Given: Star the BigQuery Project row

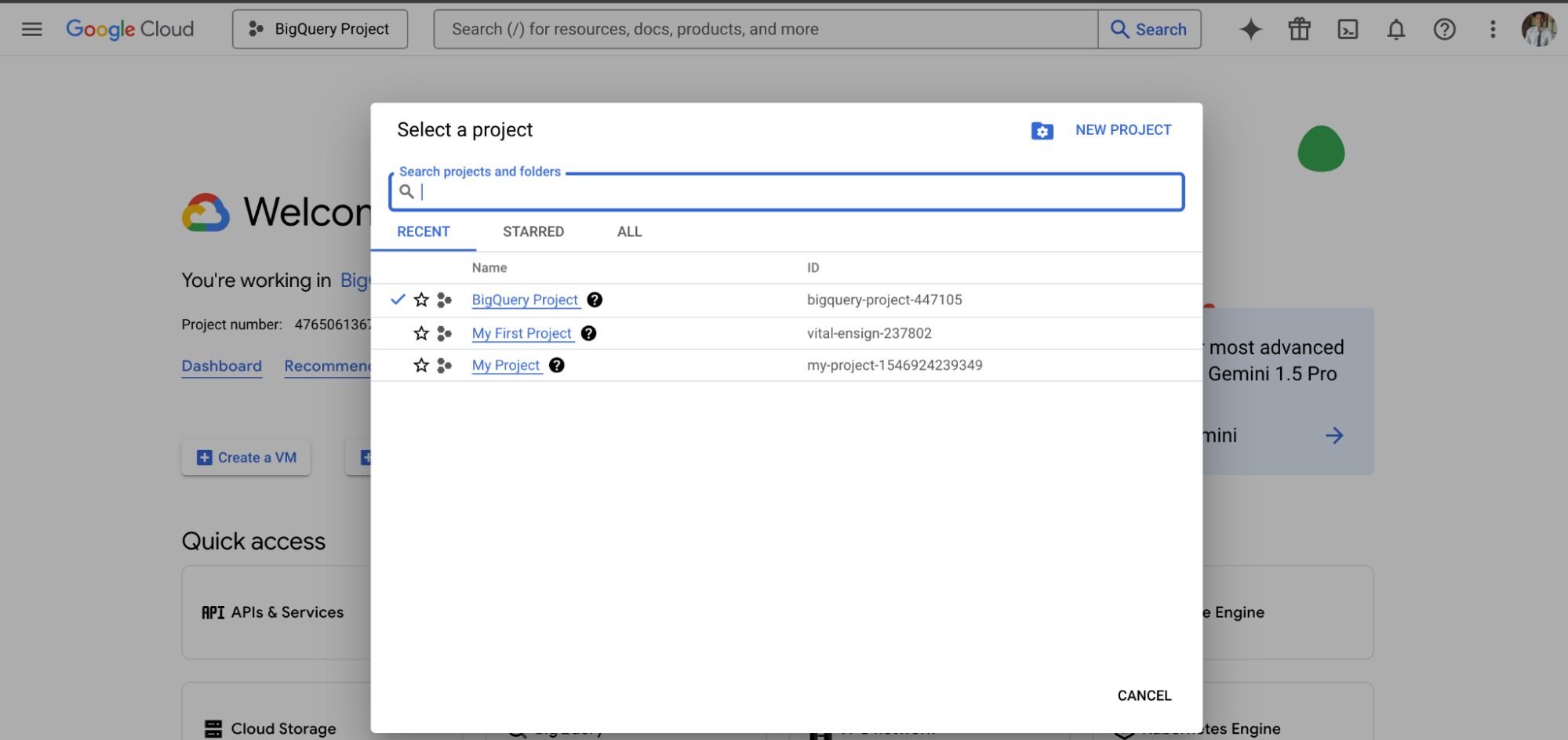Looking at the screenshot, I should (421, 300).
